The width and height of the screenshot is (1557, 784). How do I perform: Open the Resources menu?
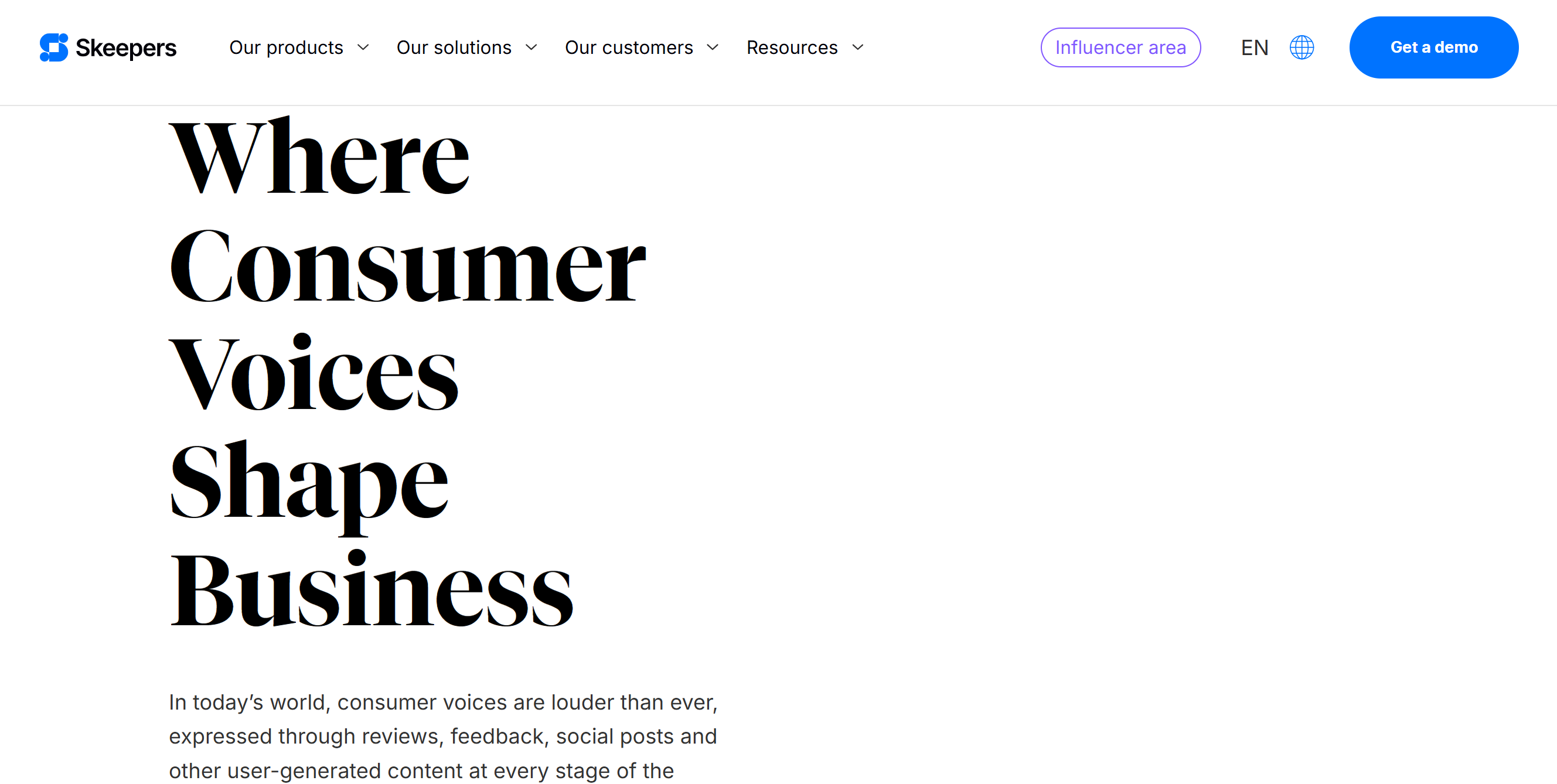coord(792,47)
